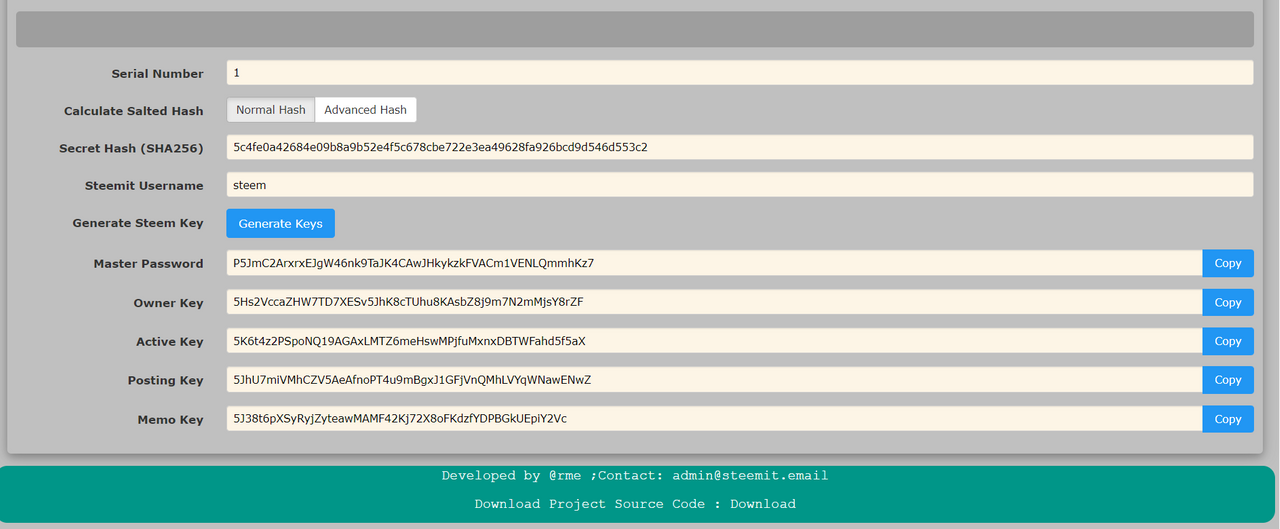
Task: Copy the Owner Key
Action: pos(1228,302)
